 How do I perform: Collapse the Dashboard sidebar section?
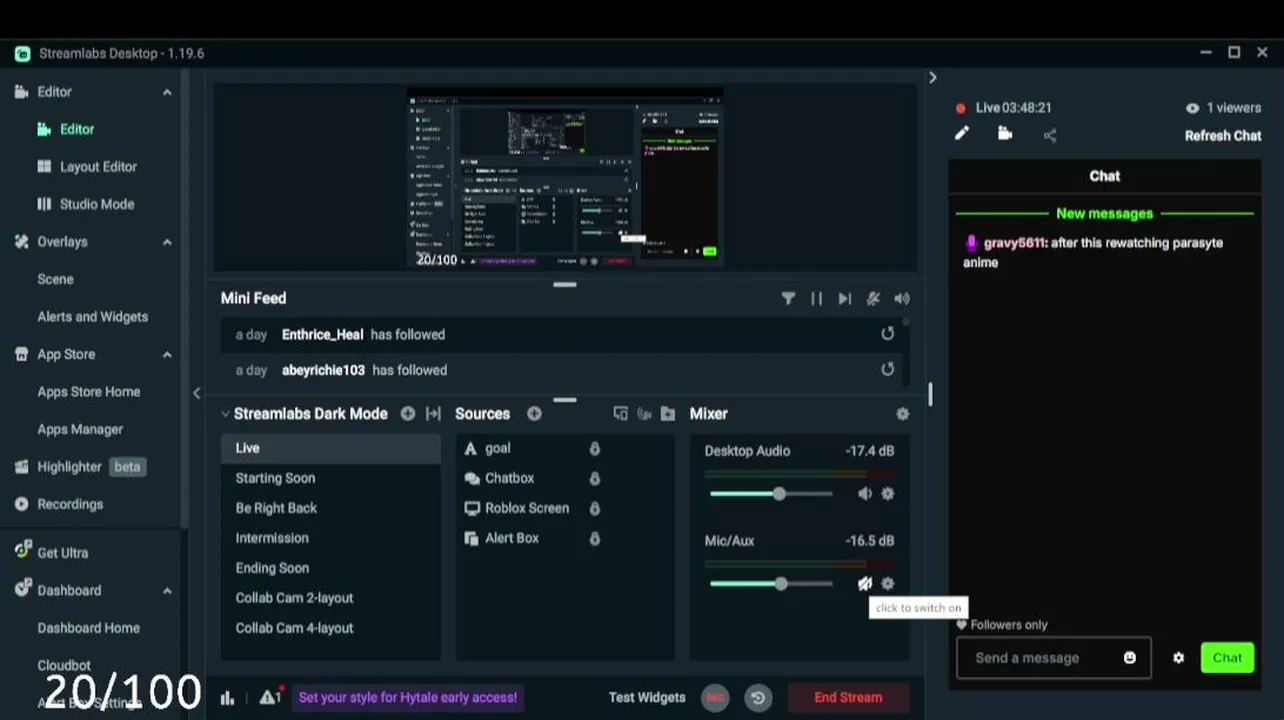click(x=167, y=591)
